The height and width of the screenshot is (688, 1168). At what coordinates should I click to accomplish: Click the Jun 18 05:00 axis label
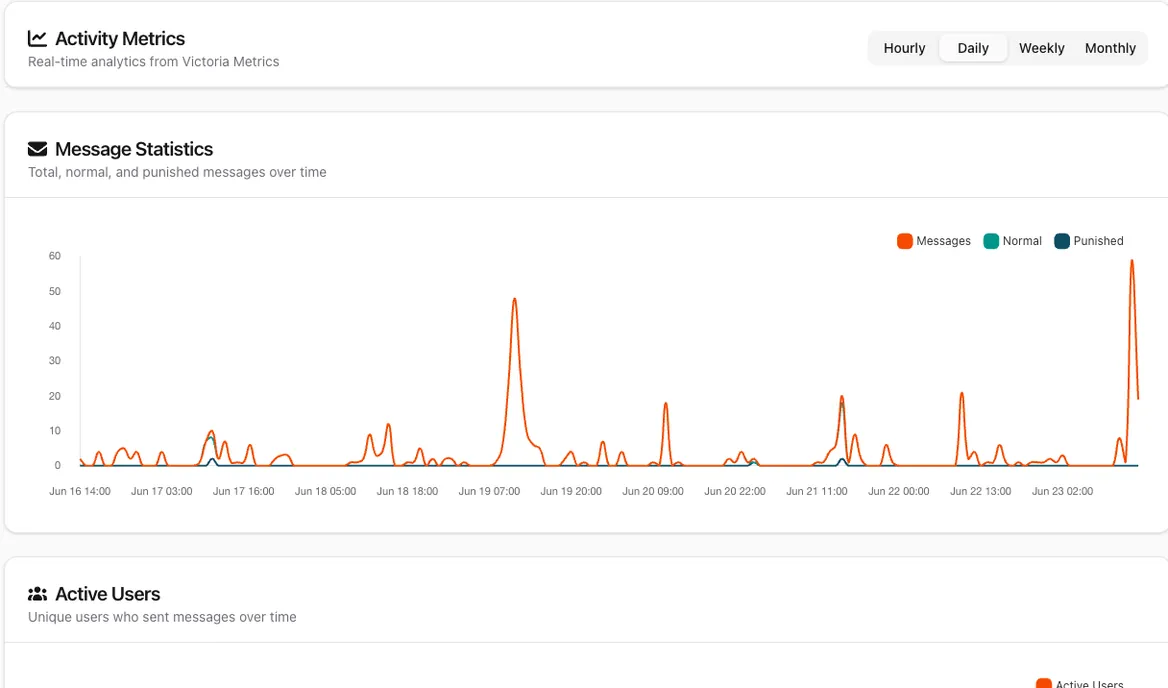tap(326, 491)
